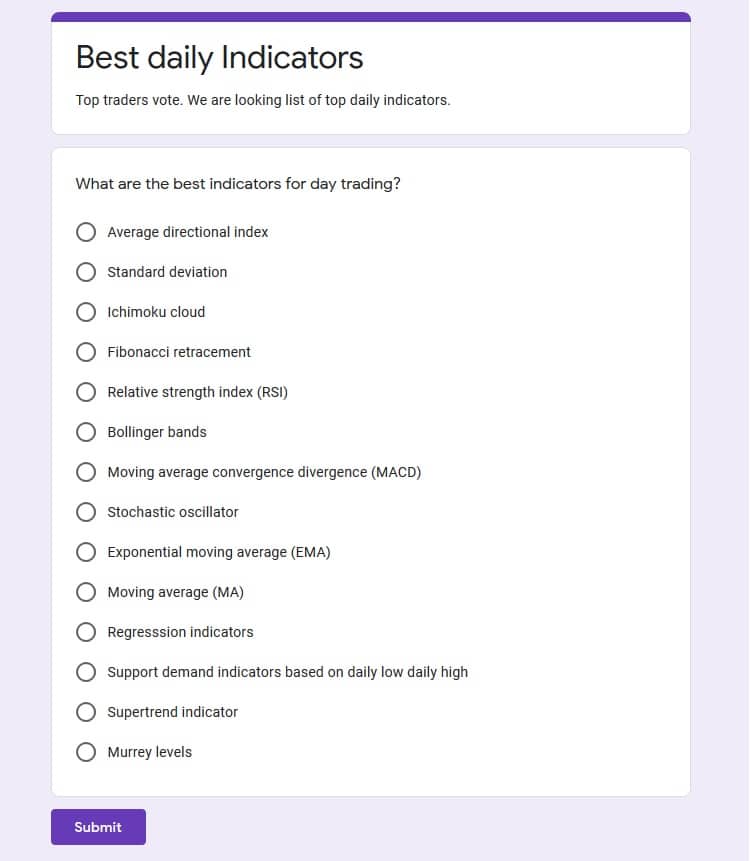This screenshot has width=750, height=861.
Task: Select the Stochastic oscillator radio button
Action: [86, 512]
